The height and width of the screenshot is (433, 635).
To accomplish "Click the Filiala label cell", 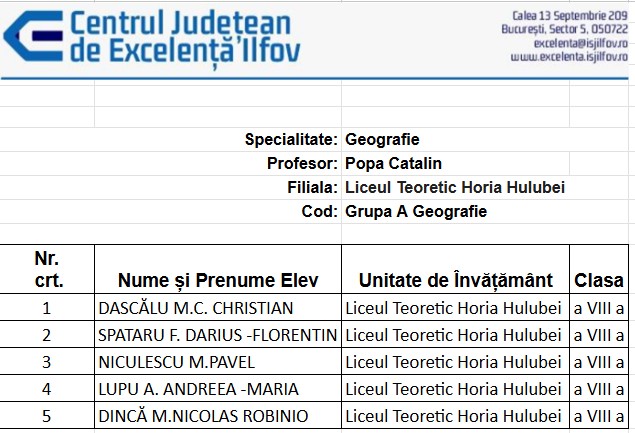I will (312, 187).
